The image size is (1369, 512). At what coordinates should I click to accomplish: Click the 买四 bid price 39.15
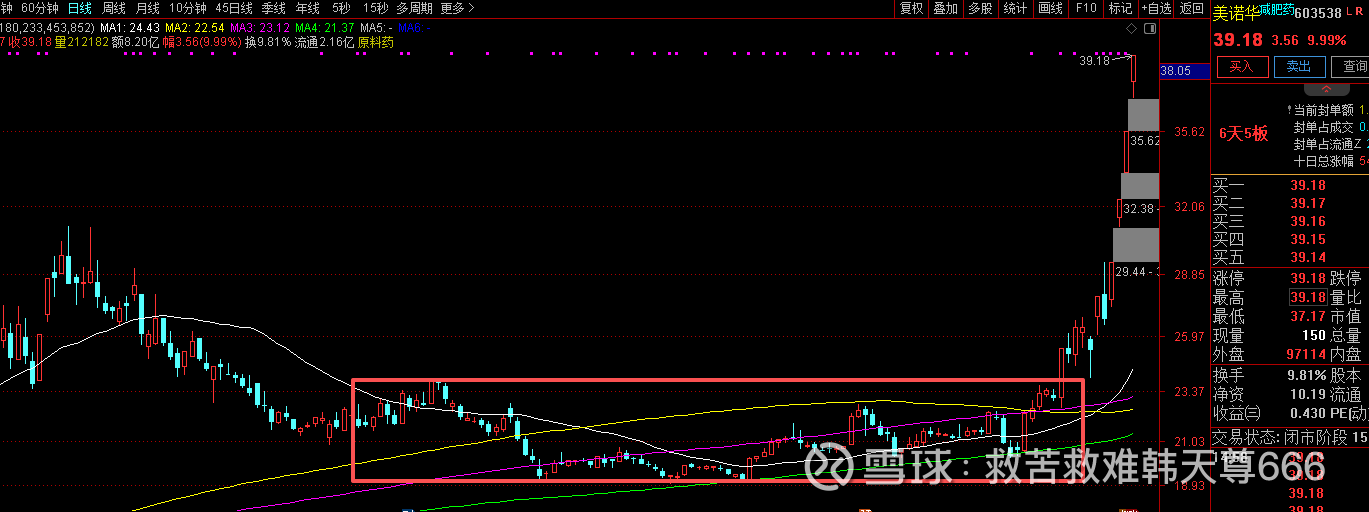click(x=1307, y=239)
